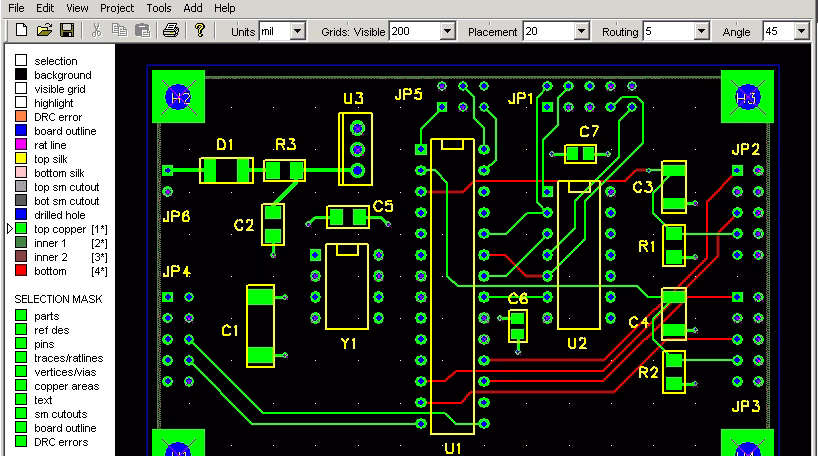This screenshot has width=818, height=456.
Task: Toggle traces/ratlines in the selection mask
Action: coord(21,357)
